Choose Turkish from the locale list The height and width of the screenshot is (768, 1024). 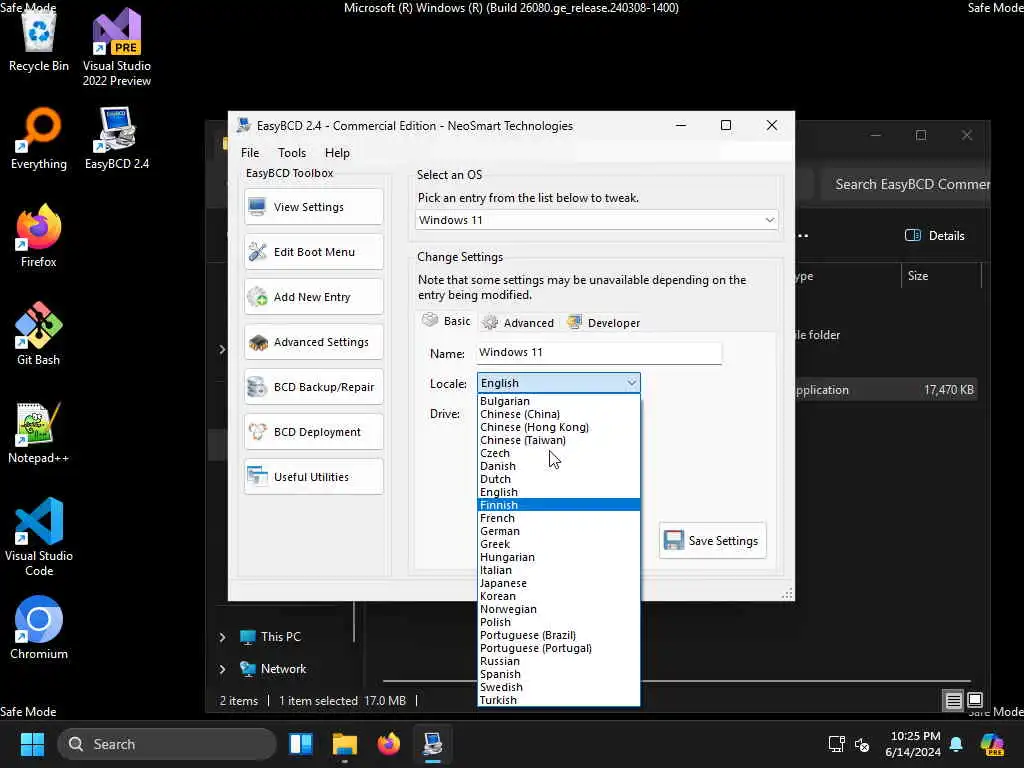(558, 700)
